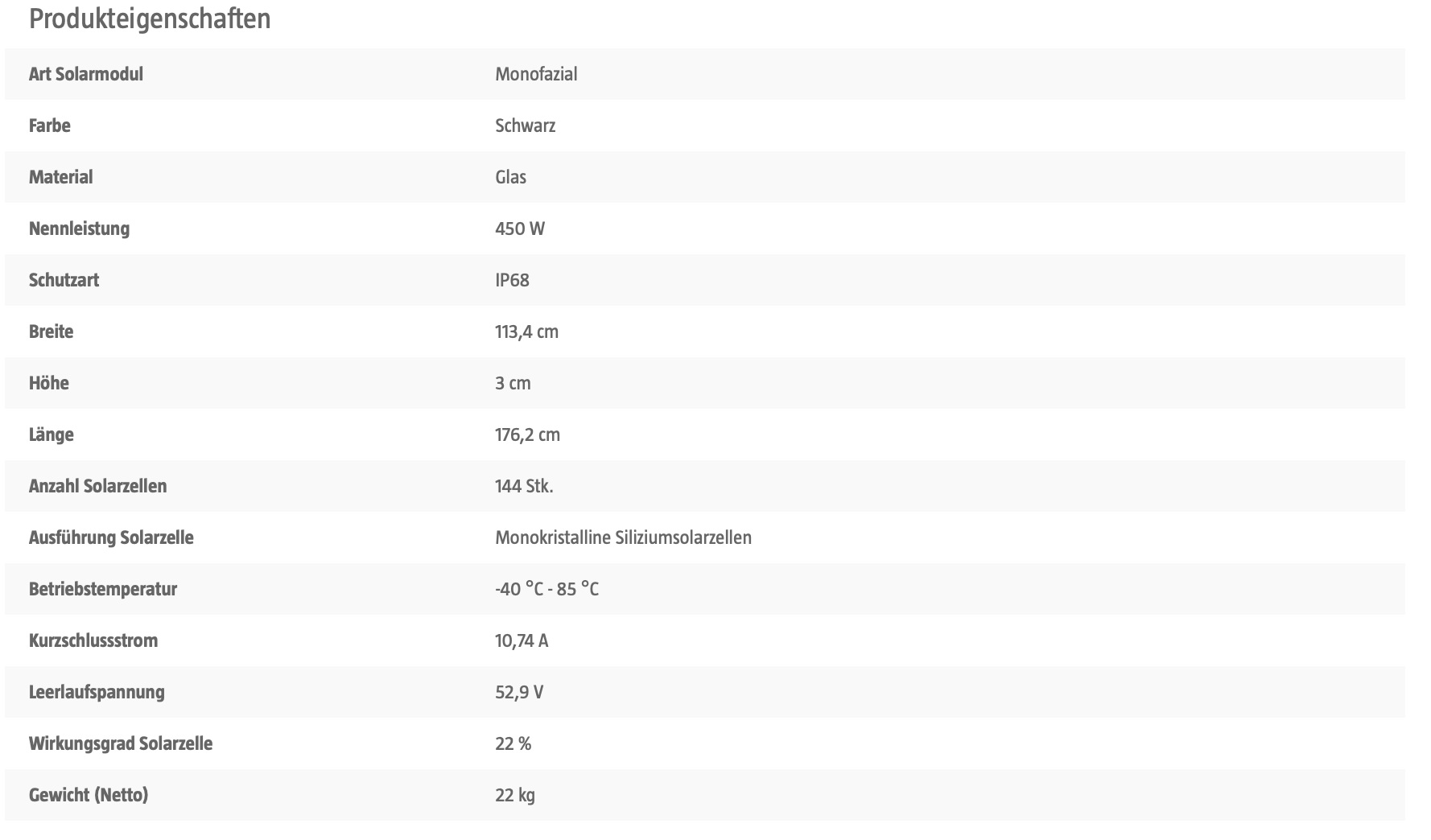1431x840 pixels.
Task: Click Monokristalline Siliziumsolarzellen text
Action: click(x=623, y=537)
